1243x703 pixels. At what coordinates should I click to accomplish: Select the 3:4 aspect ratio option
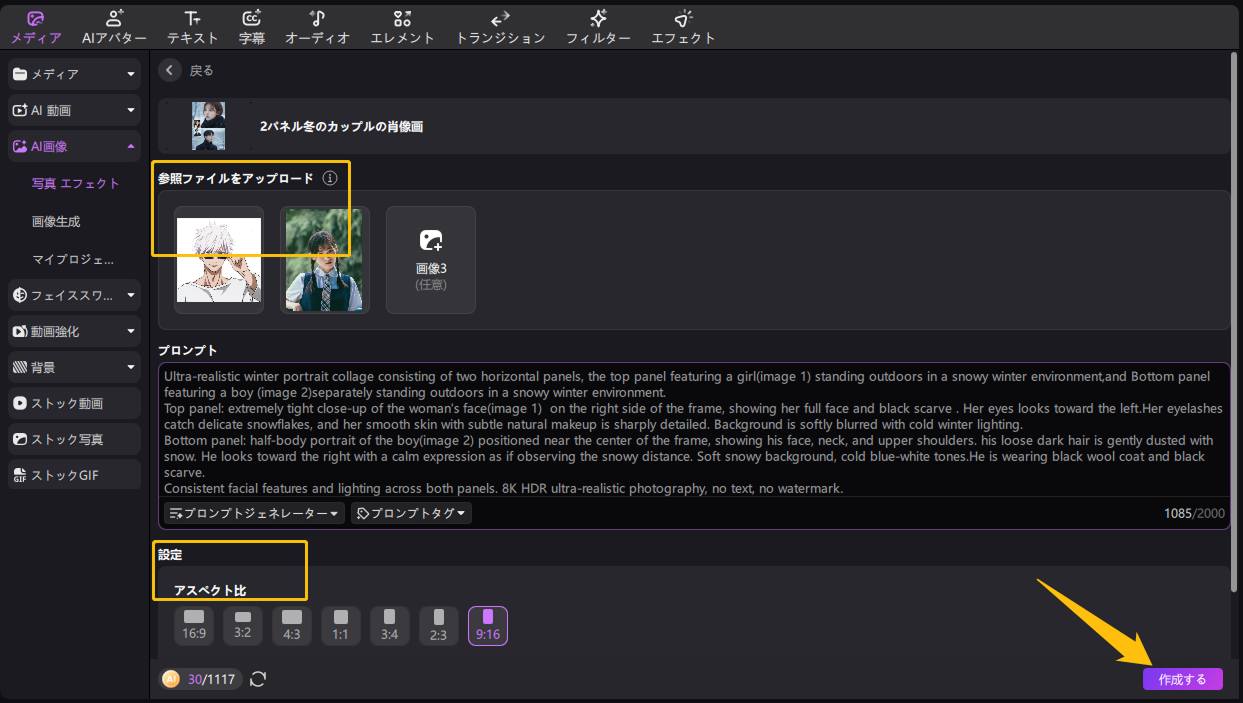coord(389,625)
